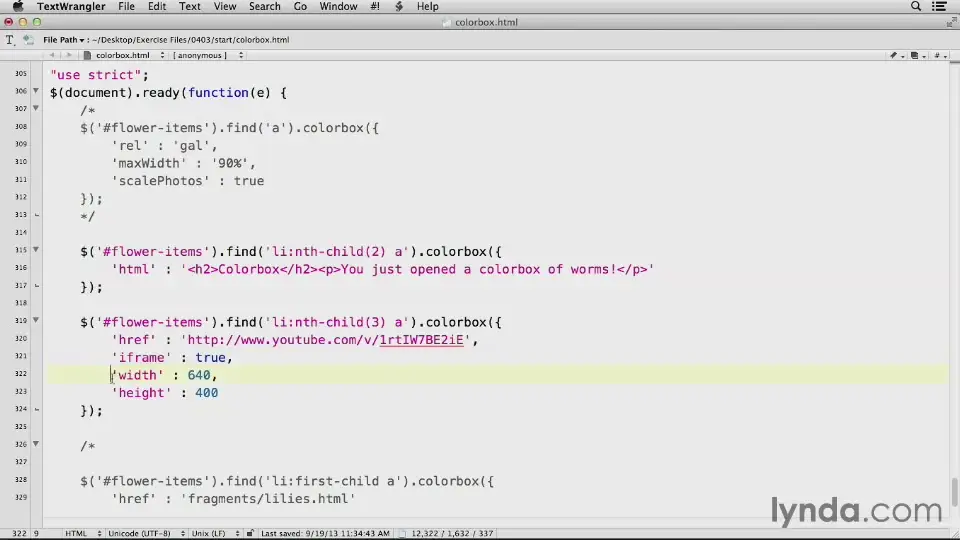960x540 pixels.
Task: Click the 'rel' : 'gal' line
Action: (164, 146)
